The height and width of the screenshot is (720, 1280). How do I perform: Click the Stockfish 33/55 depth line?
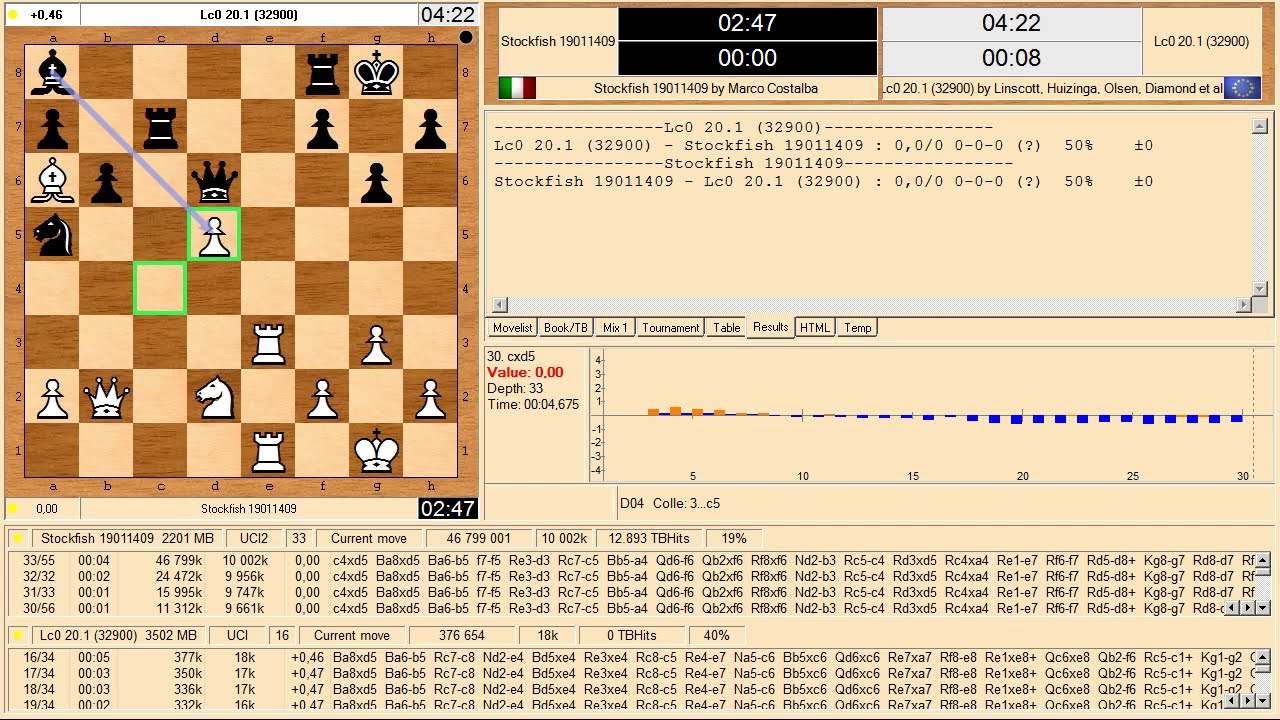630,560
